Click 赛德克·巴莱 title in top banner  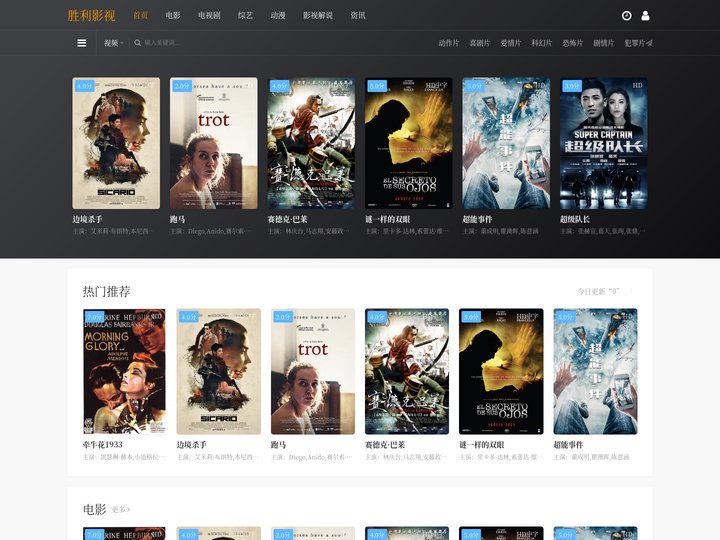tap(287, 219)
